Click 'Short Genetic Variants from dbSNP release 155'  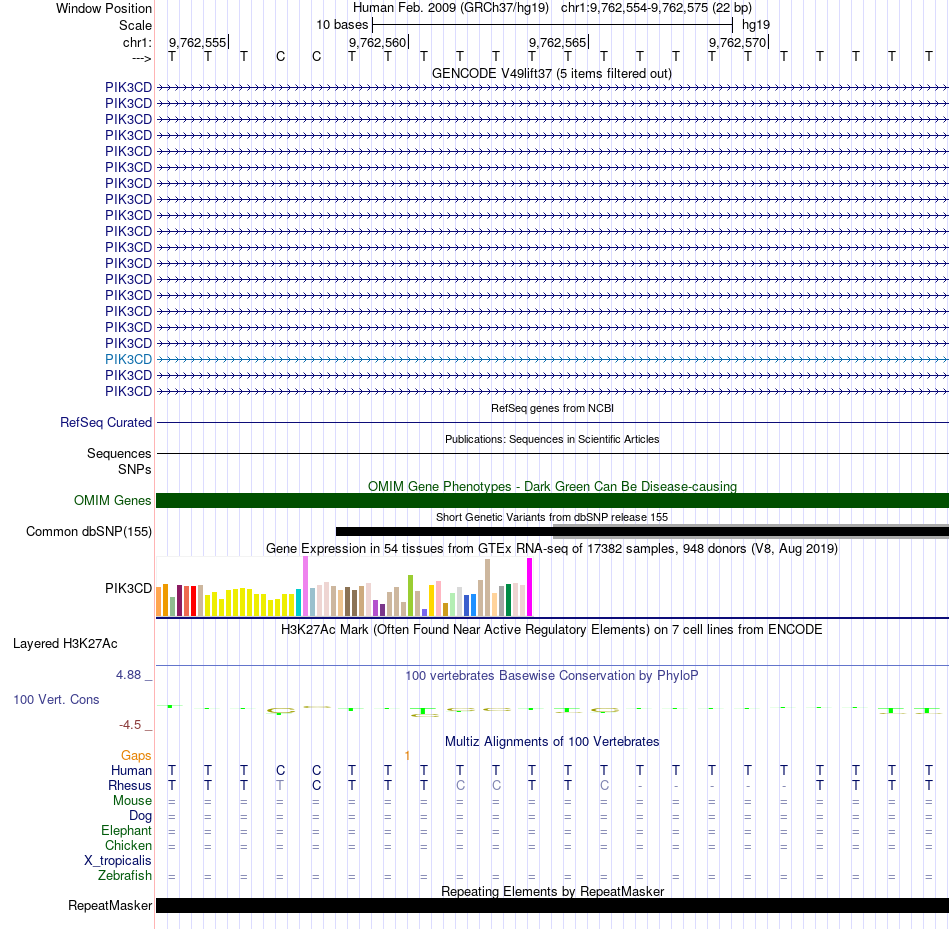[552, 517]
